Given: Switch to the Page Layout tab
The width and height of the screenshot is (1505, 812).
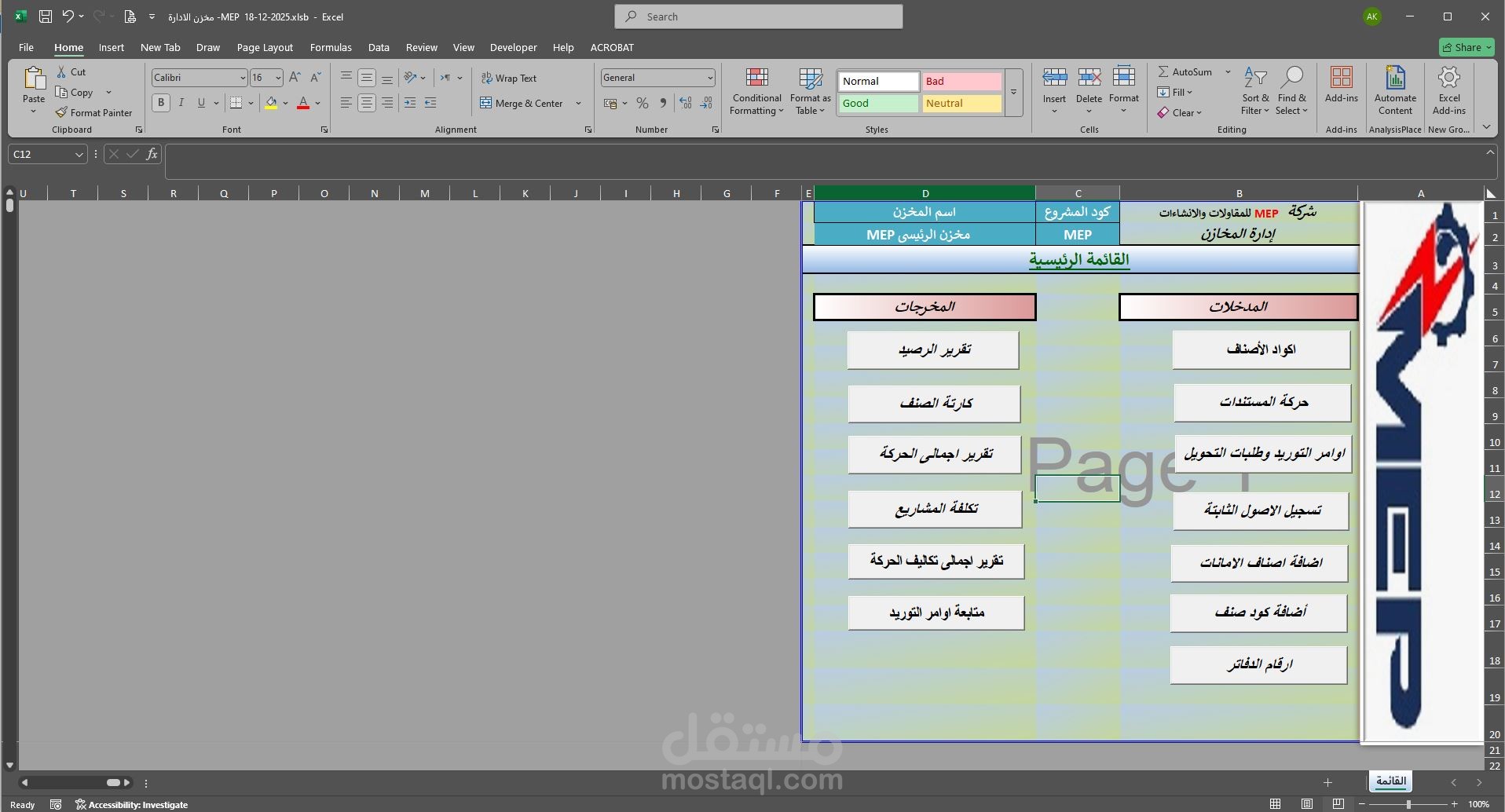Looking at the screenshot, I should (x=265, y=48).
